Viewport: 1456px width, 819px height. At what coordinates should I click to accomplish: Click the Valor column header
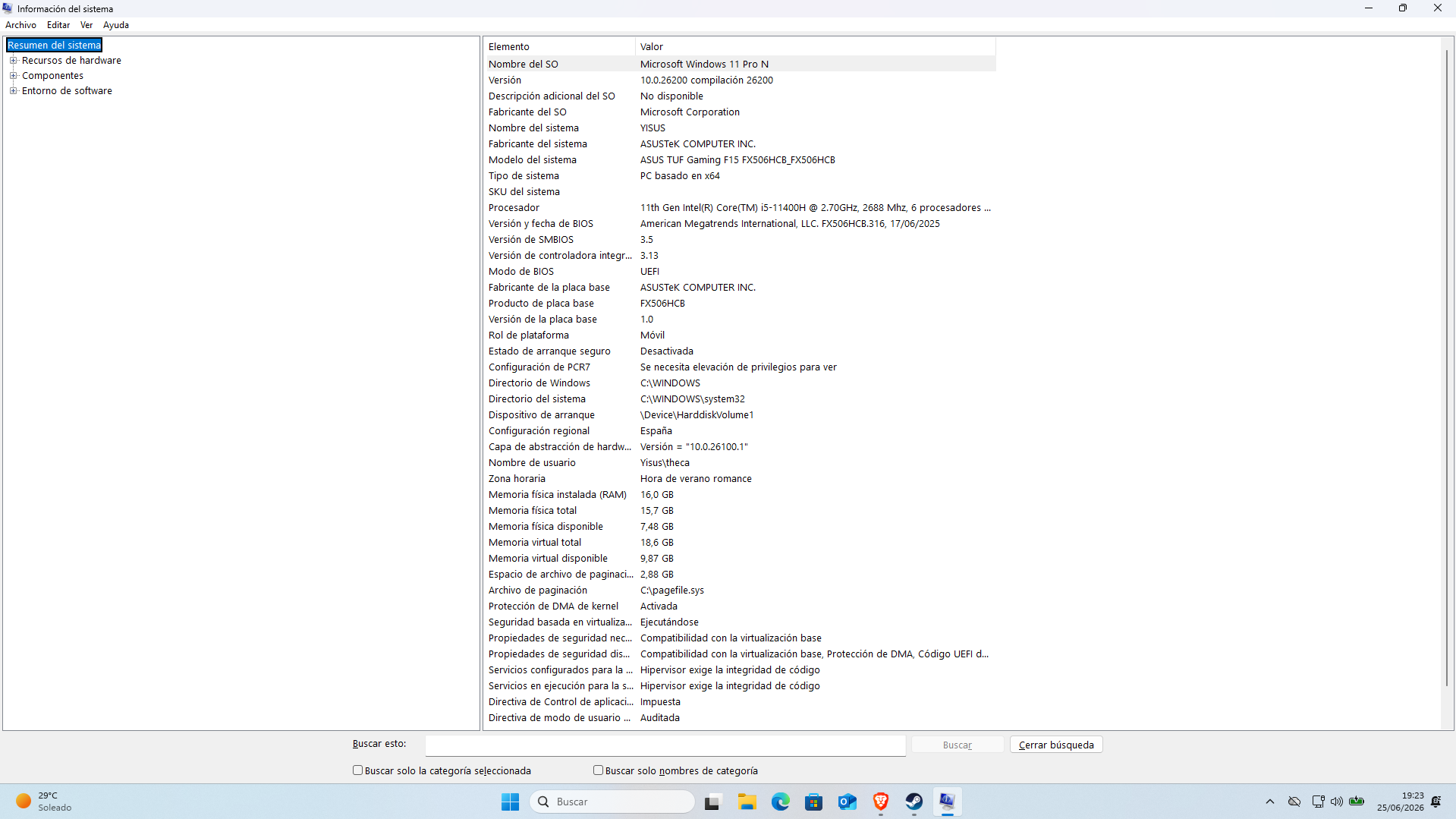coord(816,47)
